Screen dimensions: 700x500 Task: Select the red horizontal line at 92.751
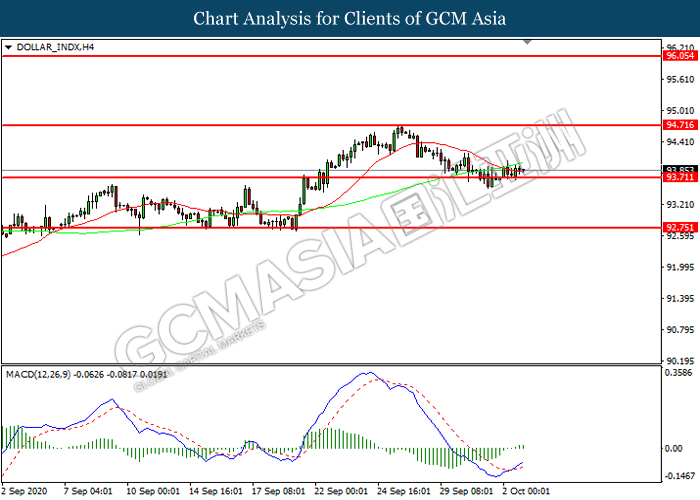(x=331, y=228)
